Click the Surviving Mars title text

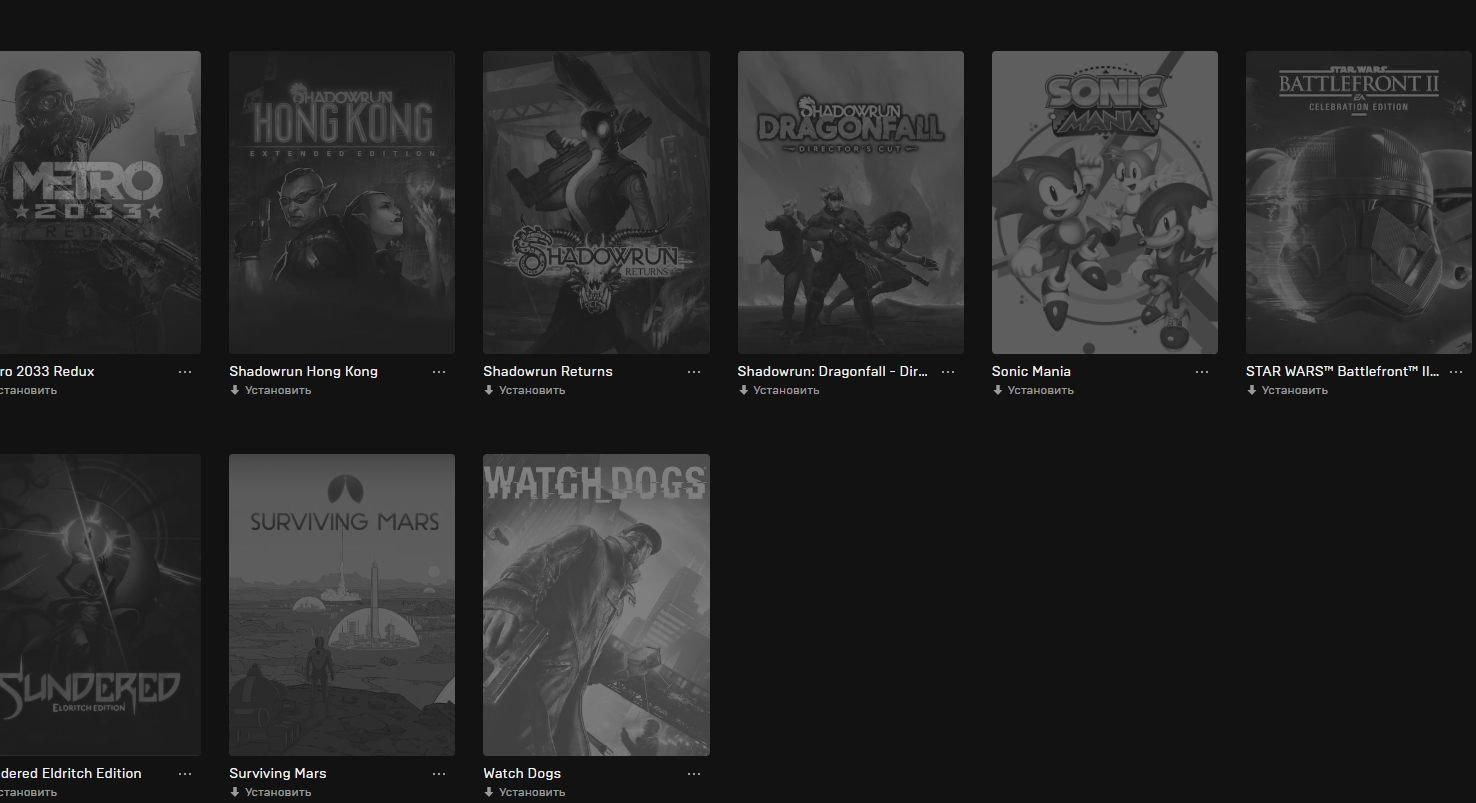coord(278,773)
